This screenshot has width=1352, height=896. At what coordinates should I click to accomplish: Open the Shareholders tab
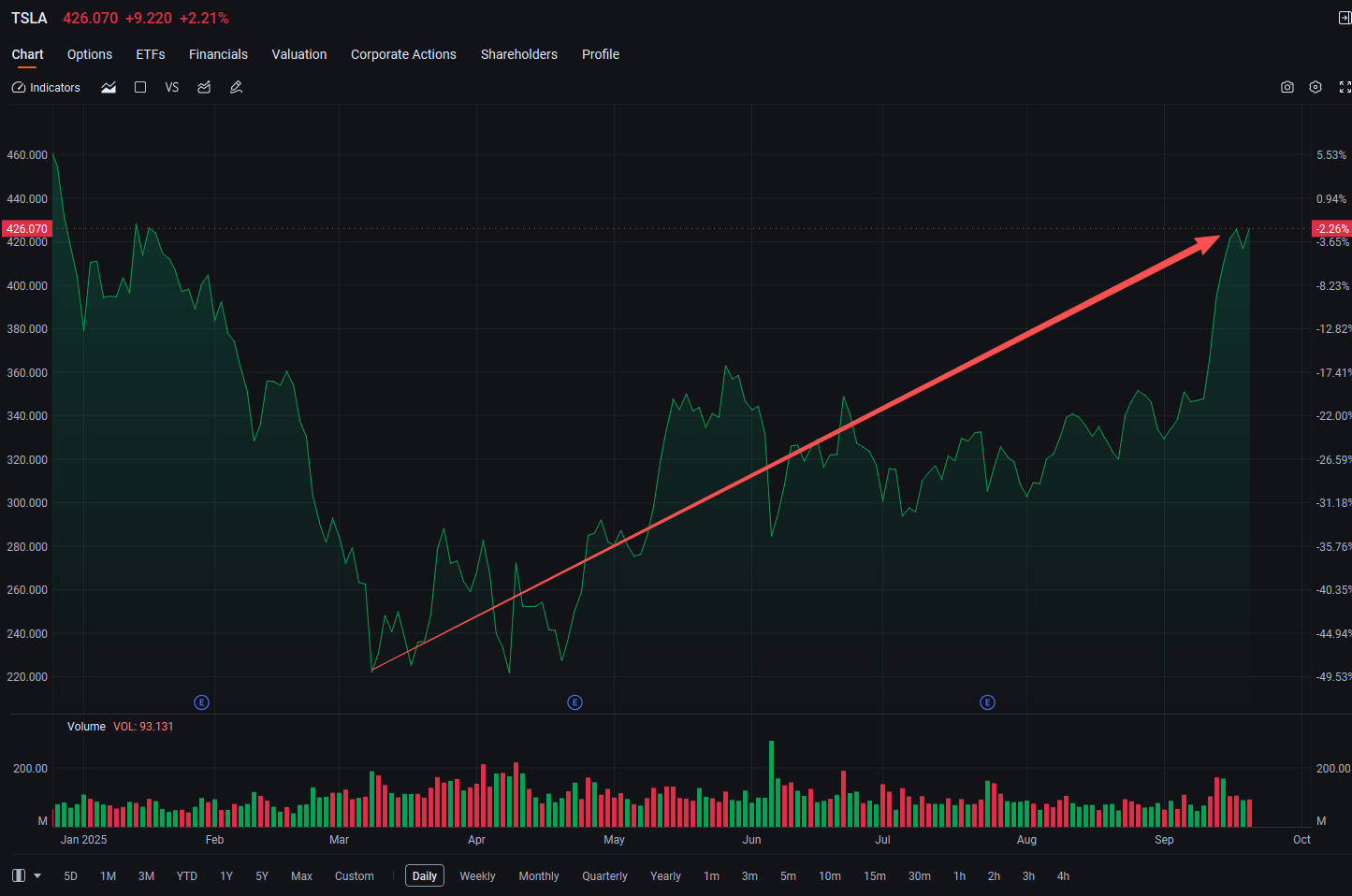click(519, 54)
